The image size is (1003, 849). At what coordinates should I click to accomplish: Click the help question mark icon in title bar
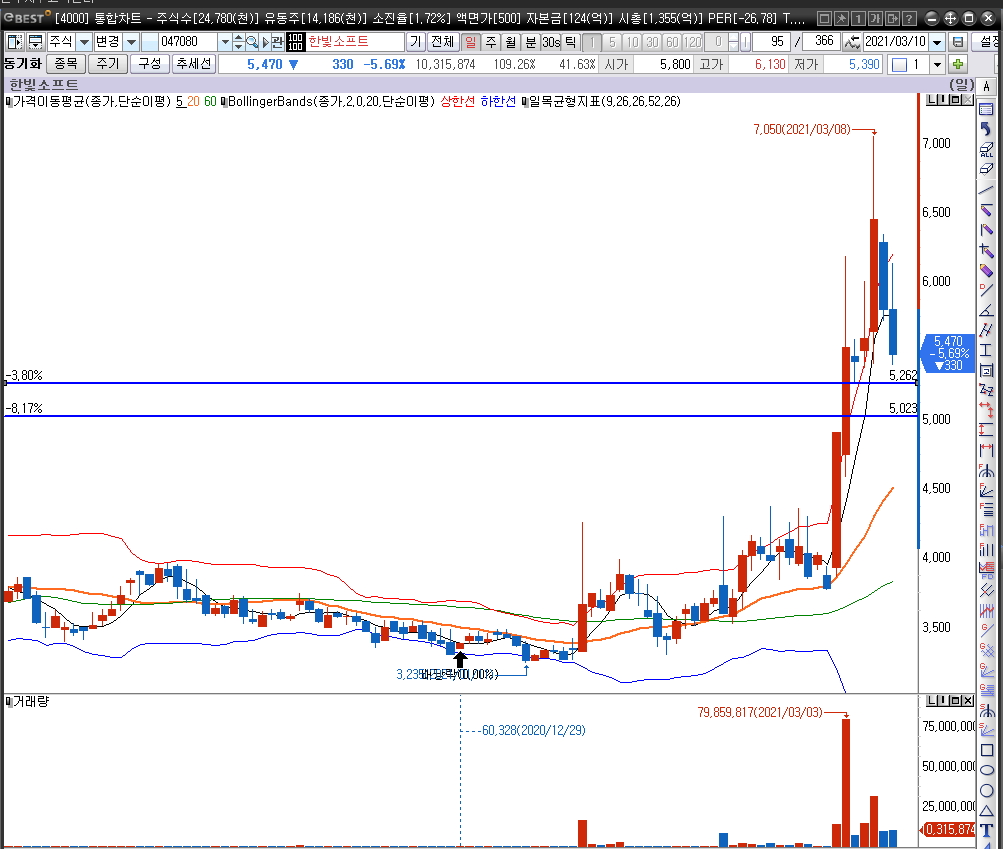909,19
